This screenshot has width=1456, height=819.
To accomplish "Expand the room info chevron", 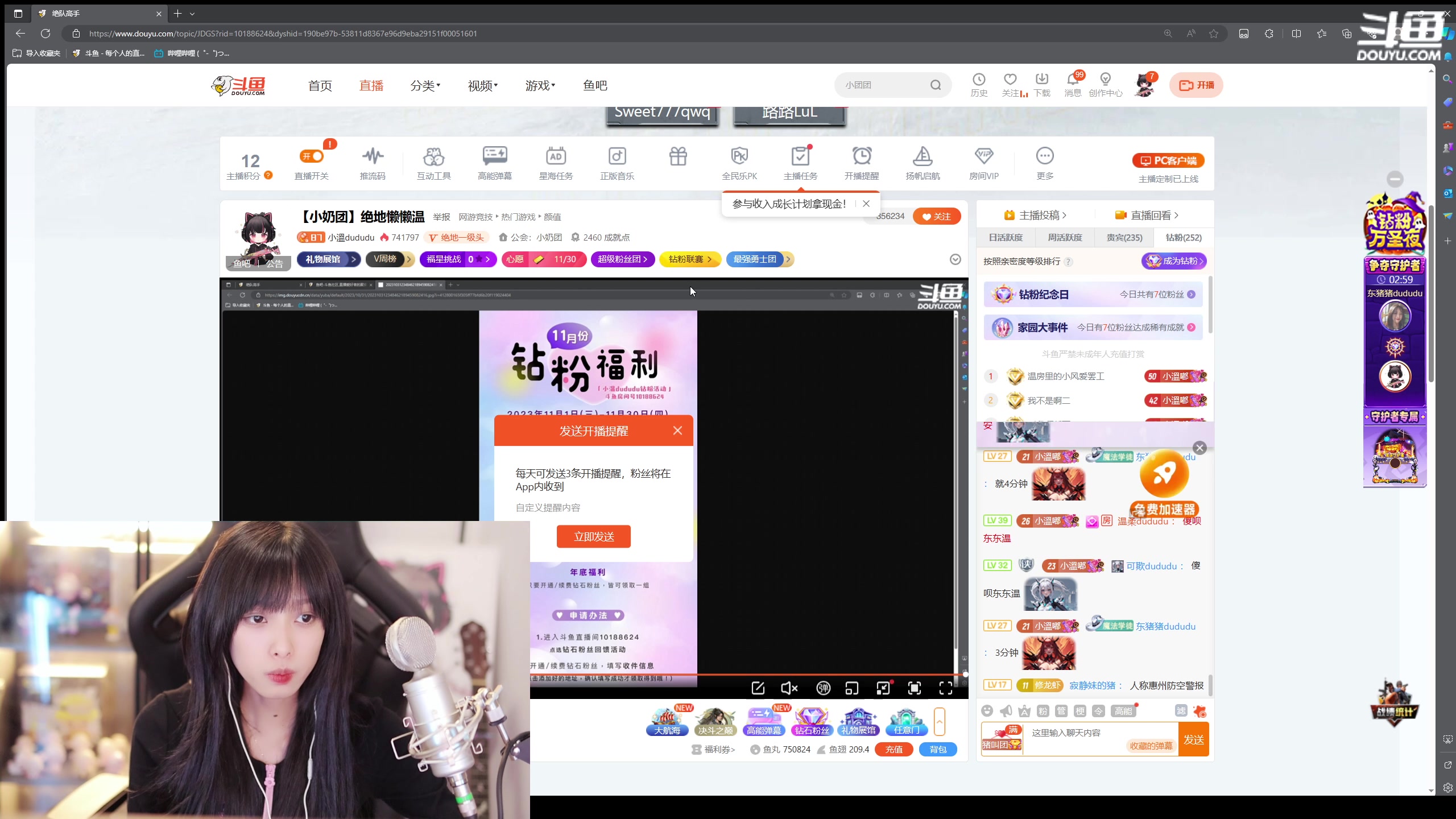I will [955, 259].
